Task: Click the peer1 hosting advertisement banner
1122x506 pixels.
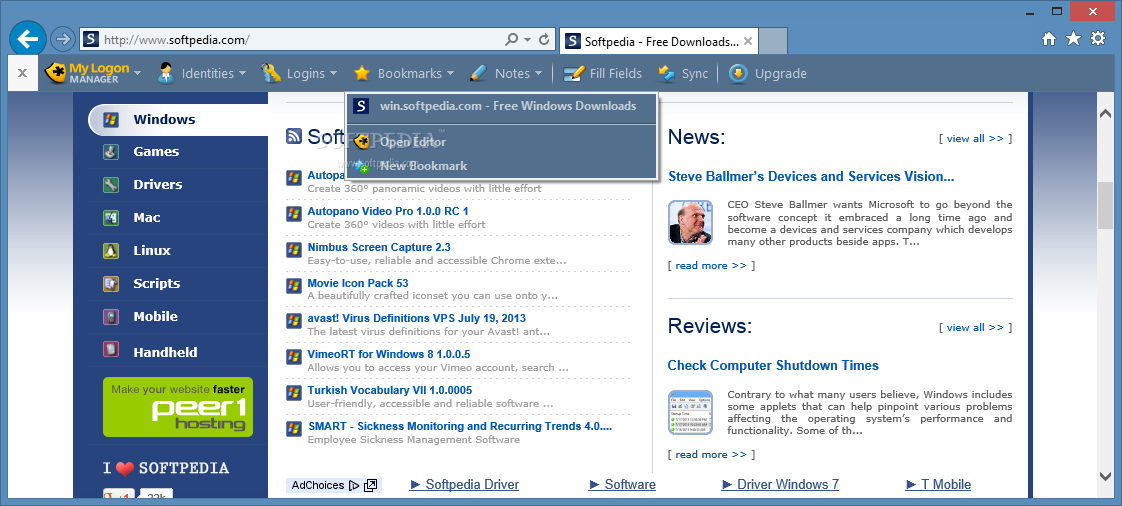Action: tap(177, 407)
